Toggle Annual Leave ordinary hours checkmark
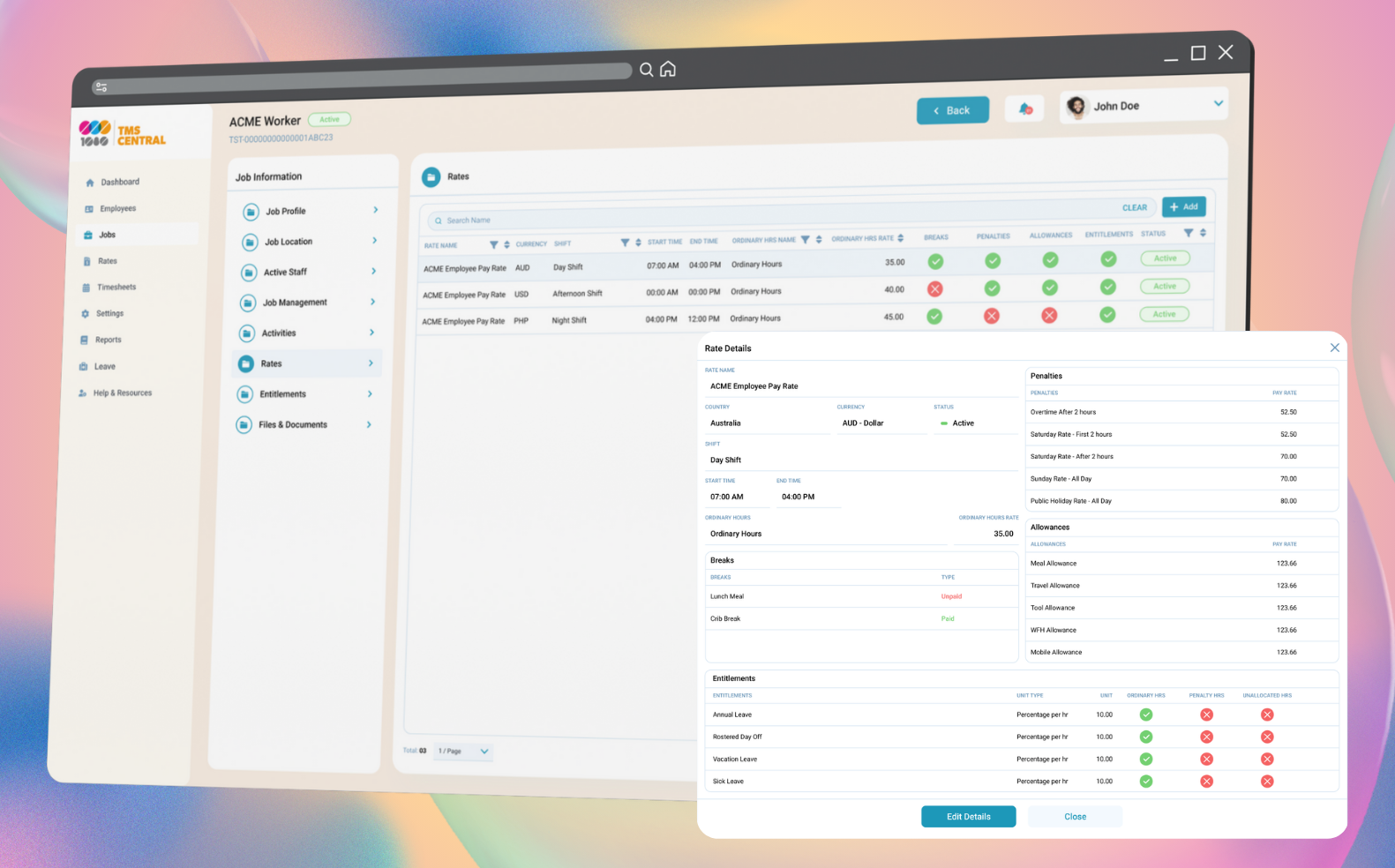Screen dimensions: 1395x868 [1145, 715]
